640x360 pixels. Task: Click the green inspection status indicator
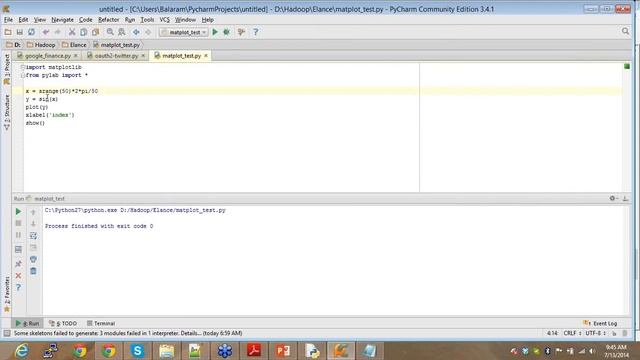pyautogui.click(x=627, y=66)
